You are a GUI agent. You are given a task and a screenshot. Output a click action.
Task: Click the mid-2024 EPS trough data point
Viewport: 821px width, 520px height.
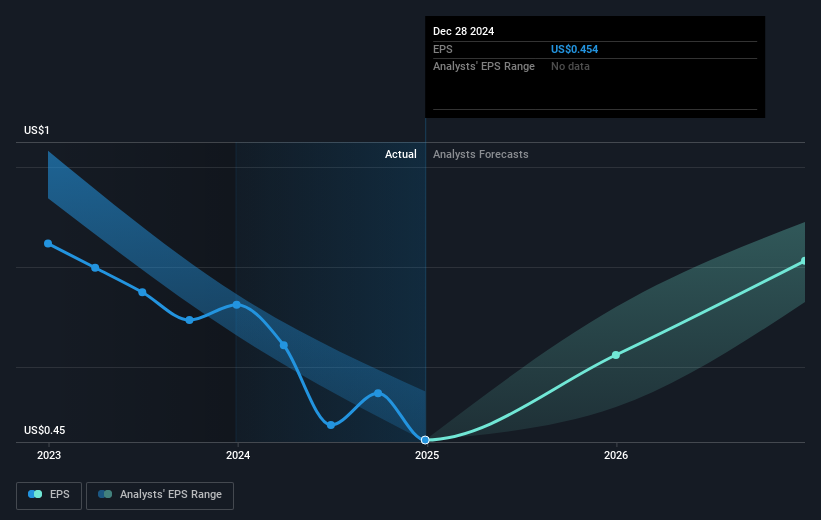pos(331,425)
